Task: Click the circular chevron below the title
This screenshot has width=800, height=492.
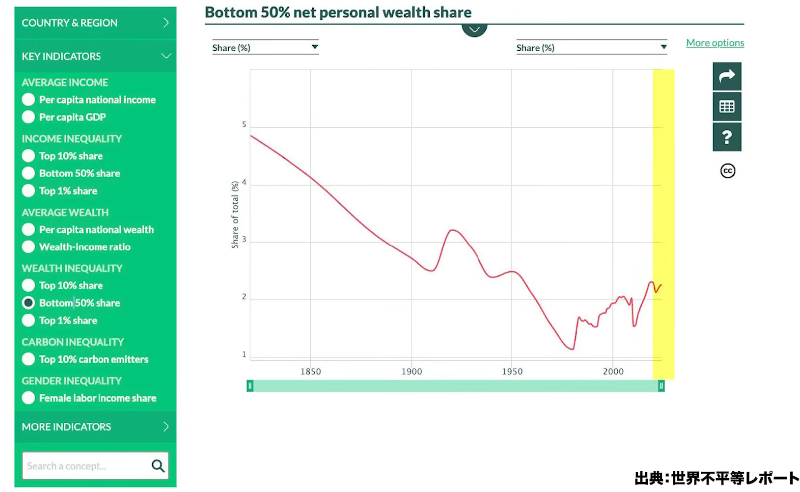Action: (474, 28)
